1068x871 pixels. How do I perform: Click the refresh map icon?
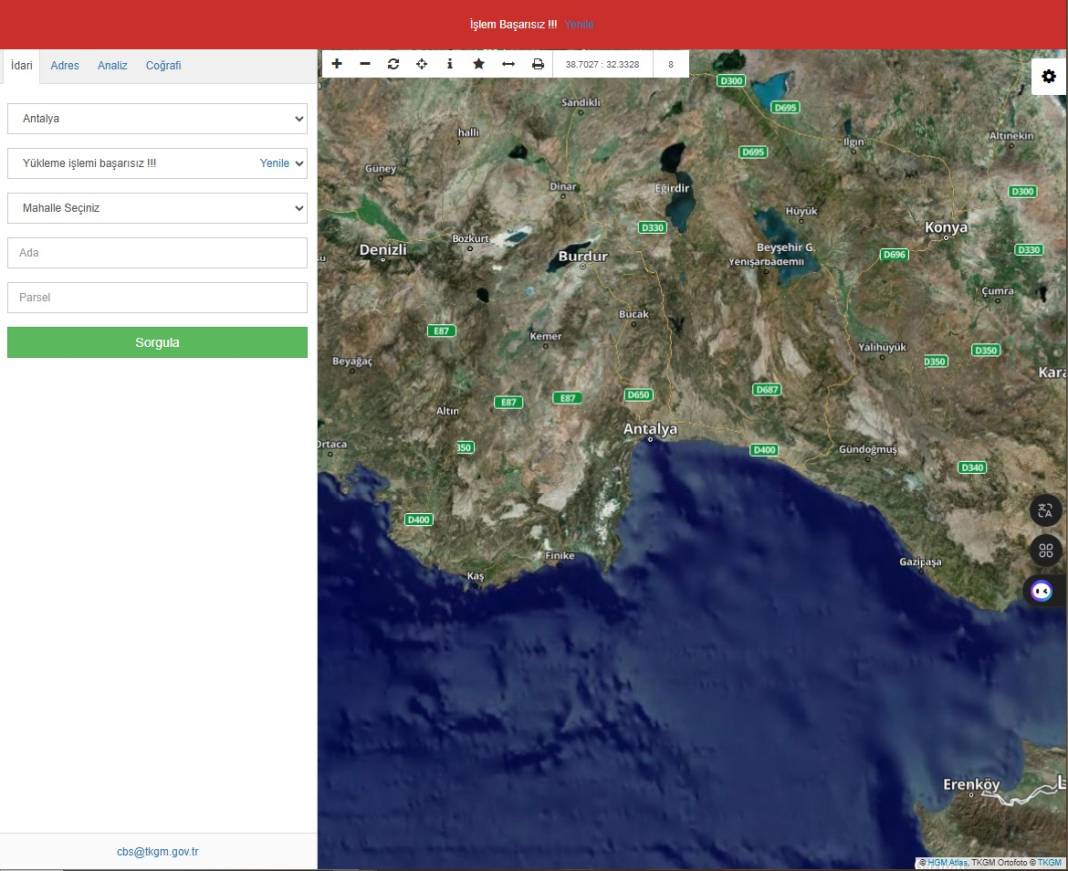pos(393,64)
